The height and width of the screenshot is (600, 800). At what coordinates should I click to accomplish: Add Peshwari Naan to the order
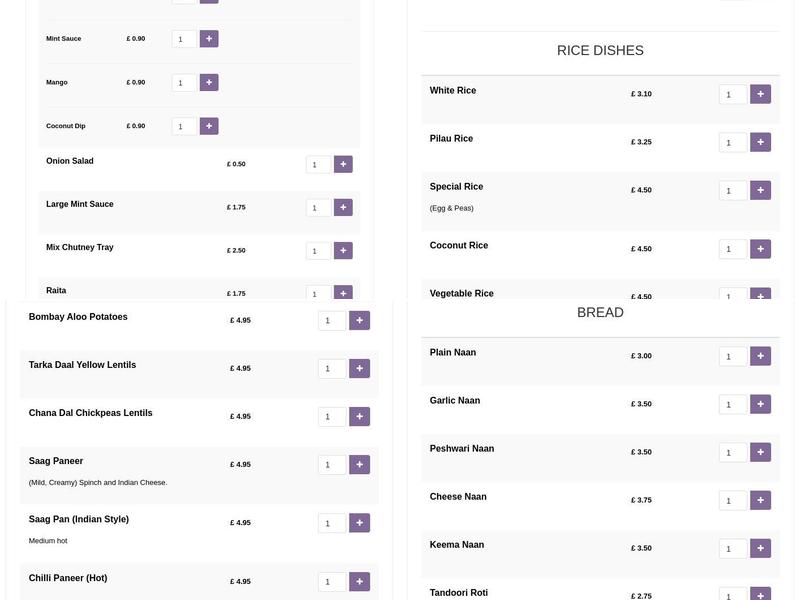pyautogui.click(x=760, y=452)
